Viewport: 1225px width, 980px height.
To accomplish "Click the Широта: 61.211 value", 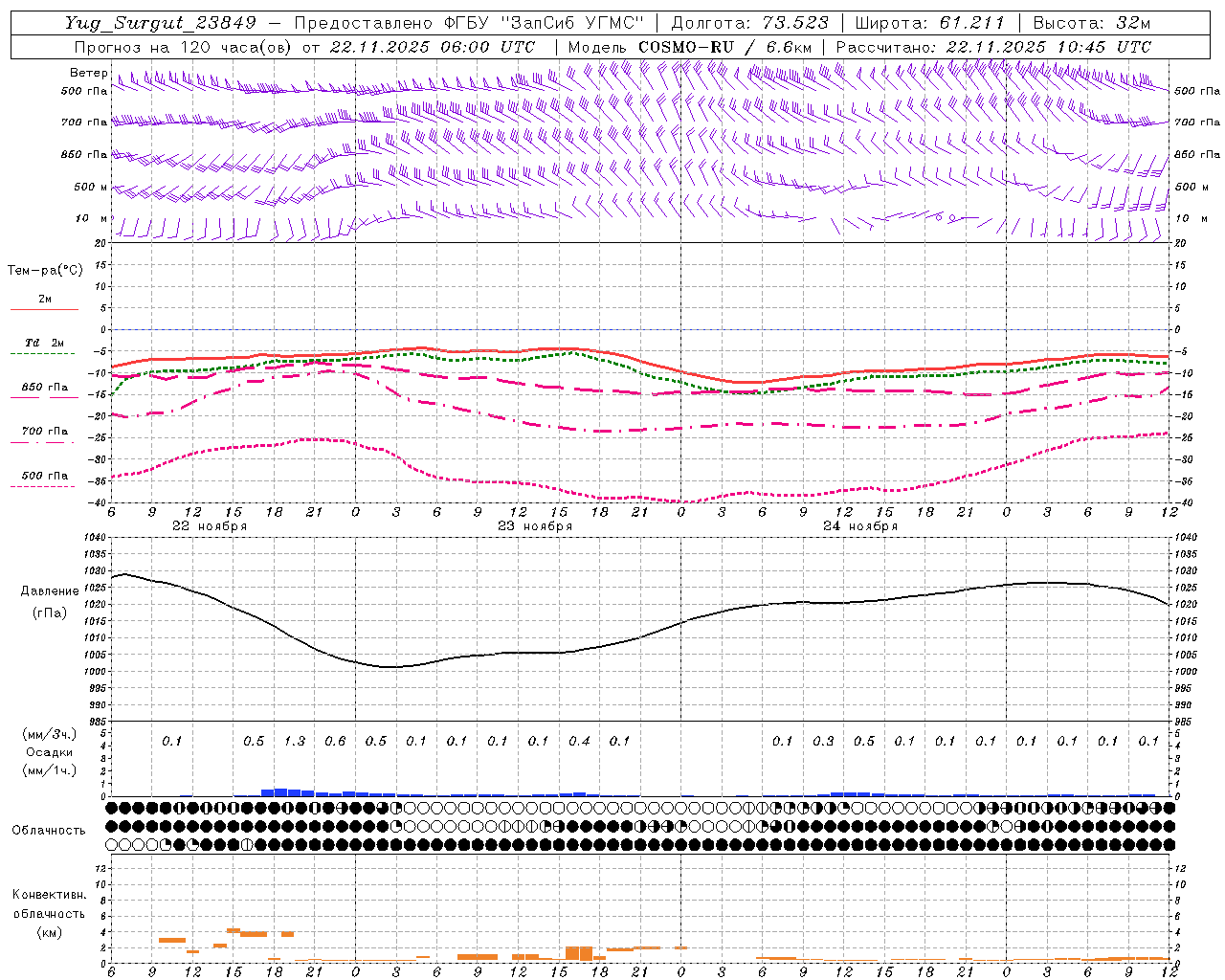I will (x=929, y=23).
